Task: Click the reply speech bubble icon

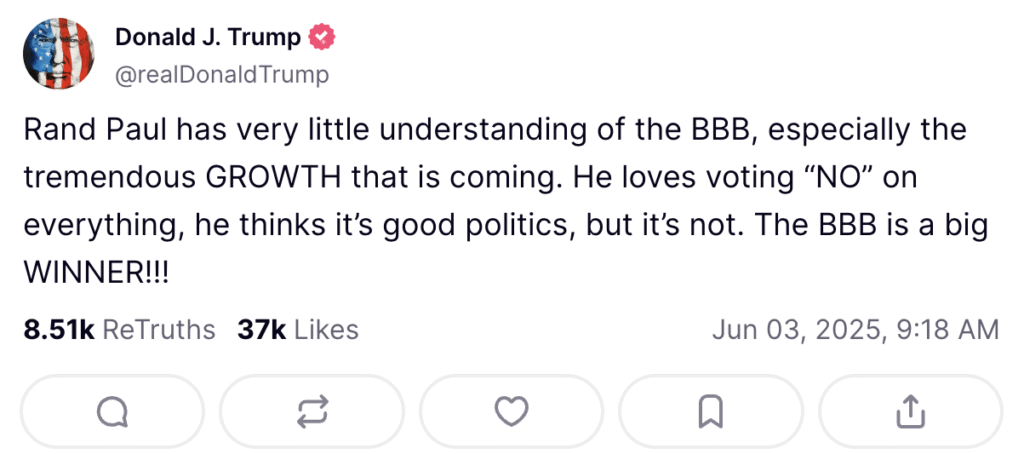Action: (112, 410)
